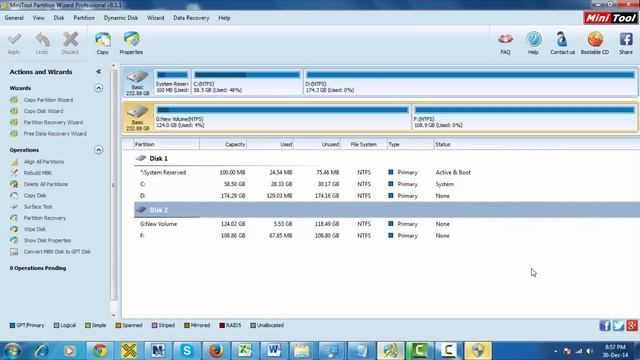
Task: Select Align All Partitions operation
Action: [x=44, y=162]
